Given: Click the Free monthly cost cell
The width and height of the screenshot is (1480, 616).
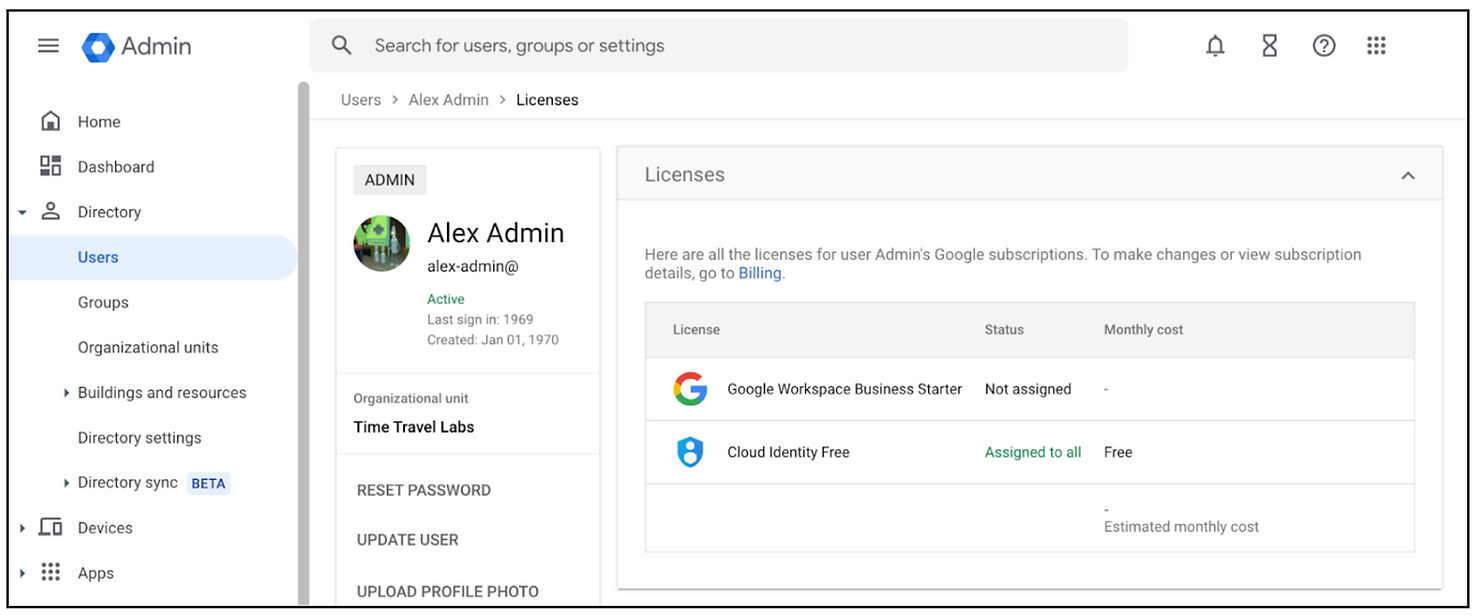Looking at the screenshot, I should pos(1118,452).
